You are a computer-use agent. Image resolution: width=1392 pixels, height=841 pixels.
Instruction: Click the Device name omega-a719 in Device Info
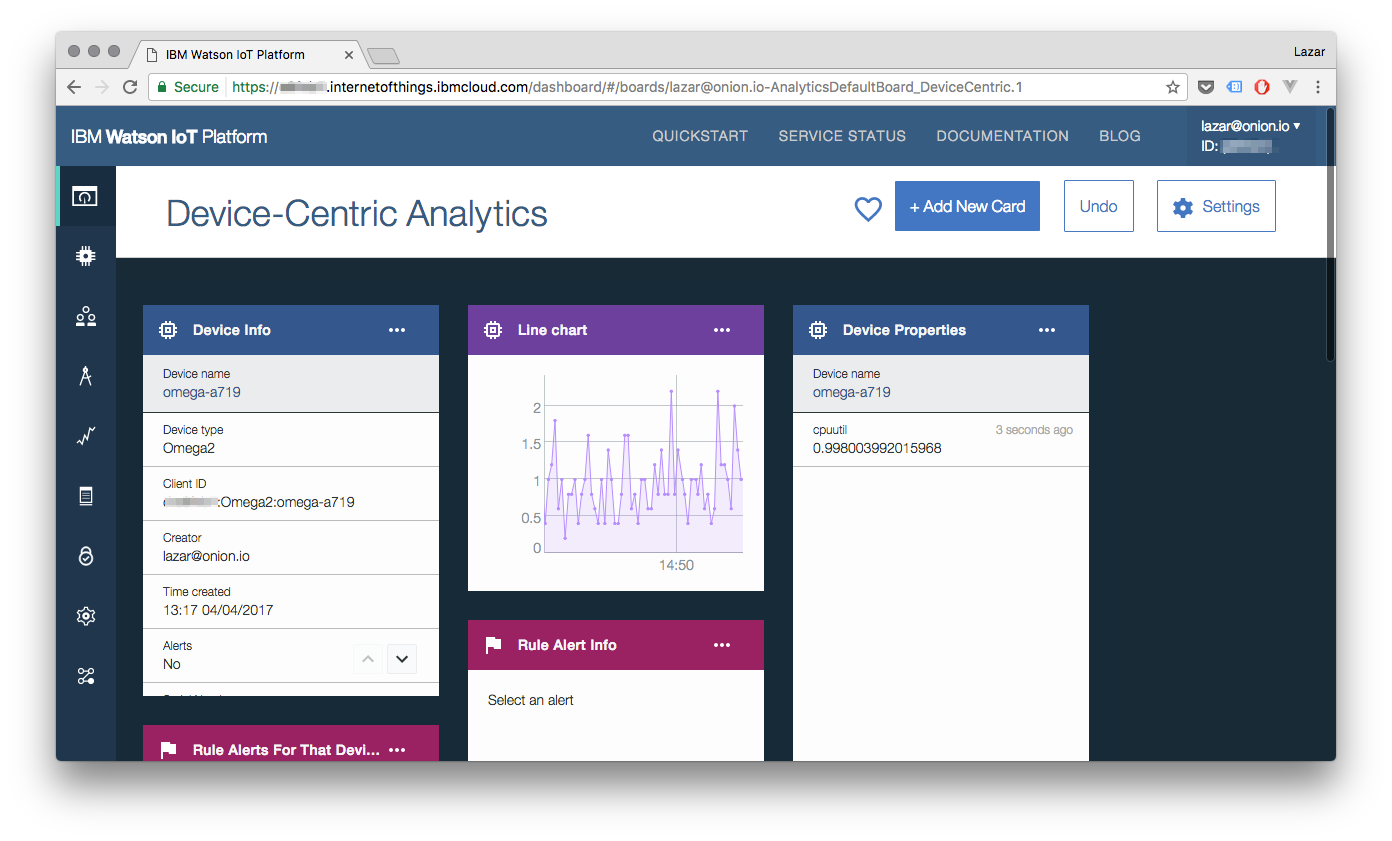point(291,383)
